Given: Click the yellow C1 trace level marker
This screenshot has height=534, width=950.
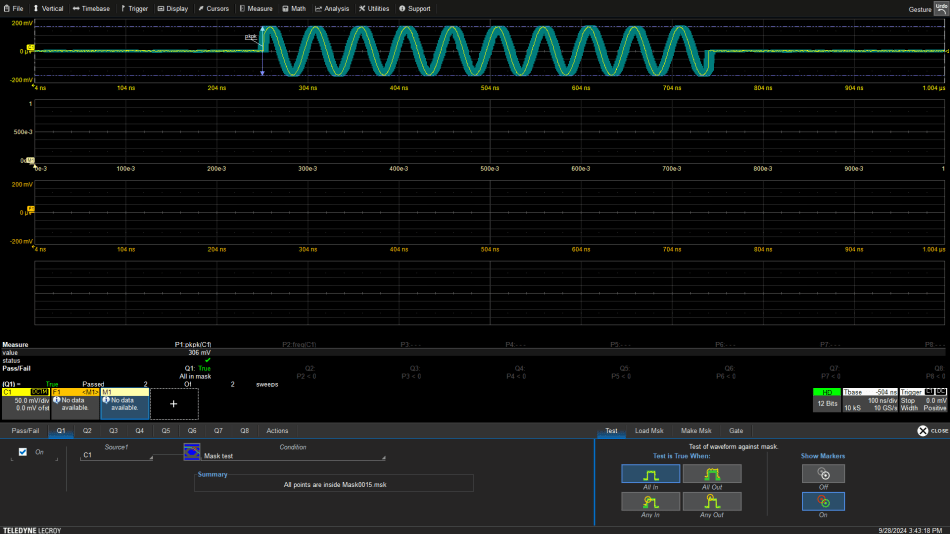Looking at the screenshot, I should pos(30,47).
